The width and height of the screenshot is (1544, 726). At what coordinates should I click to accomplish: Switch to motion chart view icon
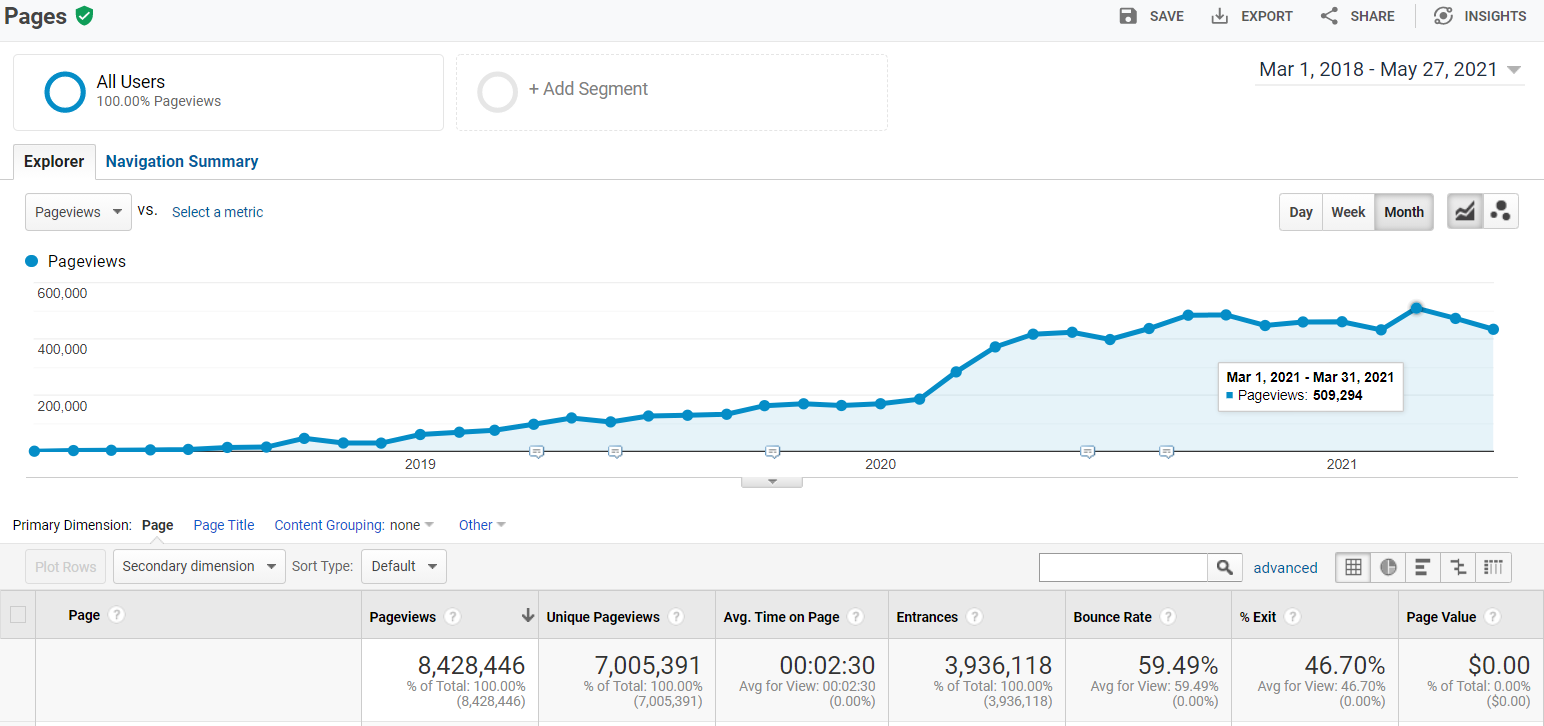(1500, 211)
